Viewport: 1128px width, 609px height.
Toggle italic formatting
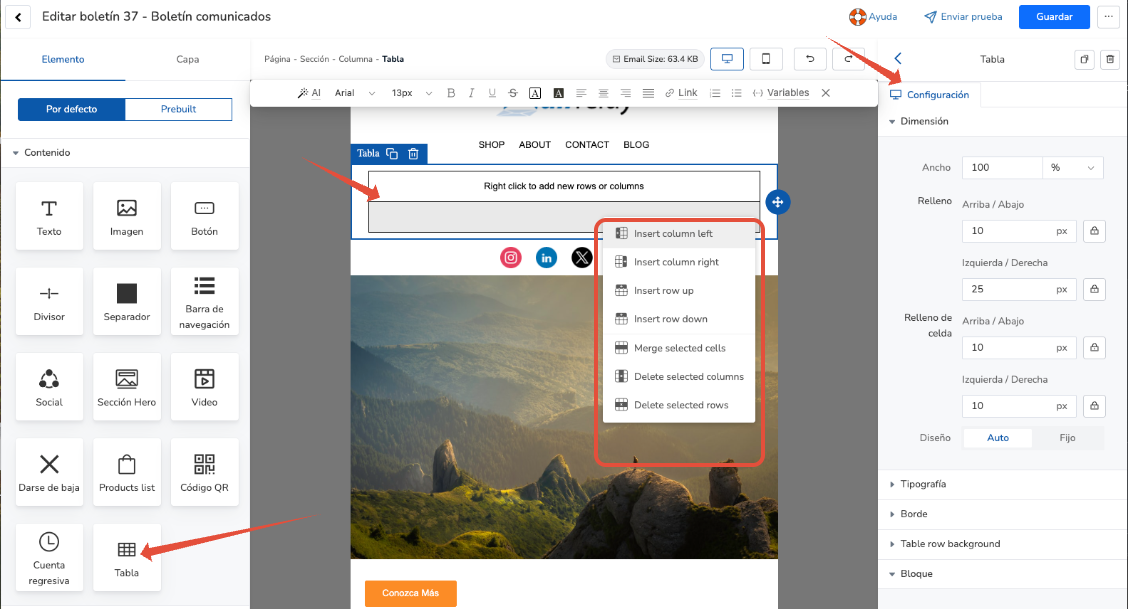point(471,93)
